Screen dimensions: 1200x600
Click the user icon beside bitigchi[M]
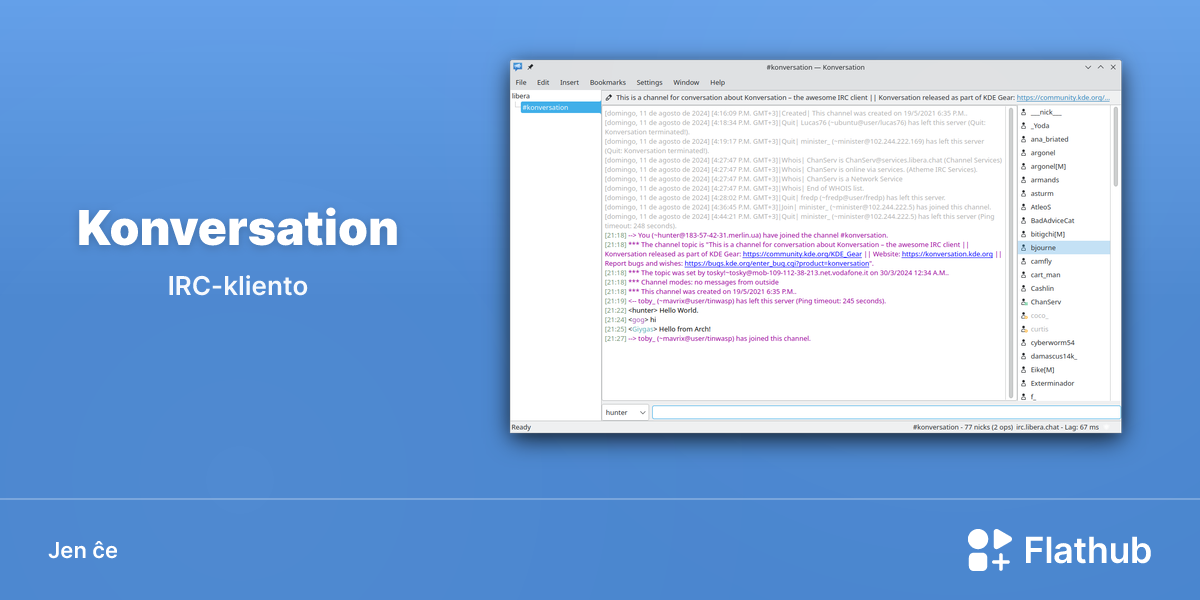(1023, 234)
